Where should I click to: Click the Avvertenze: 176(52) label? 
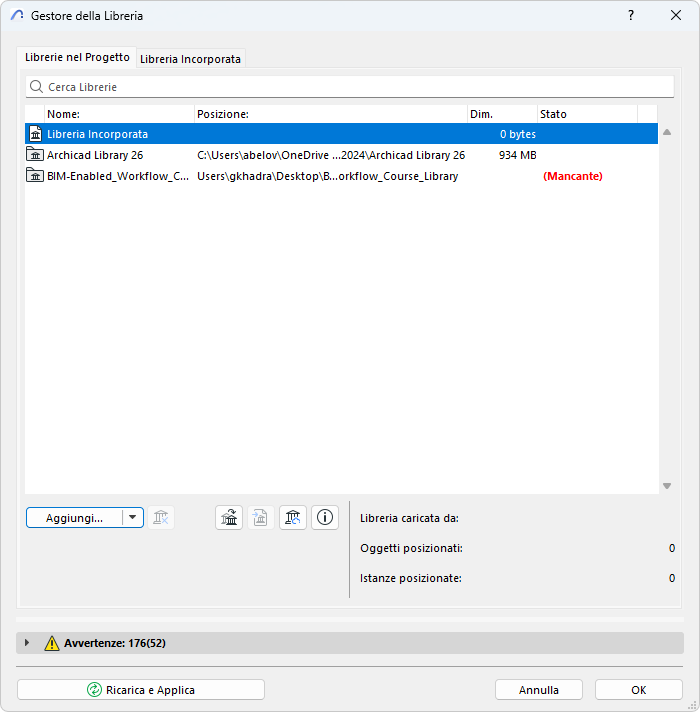115,643
